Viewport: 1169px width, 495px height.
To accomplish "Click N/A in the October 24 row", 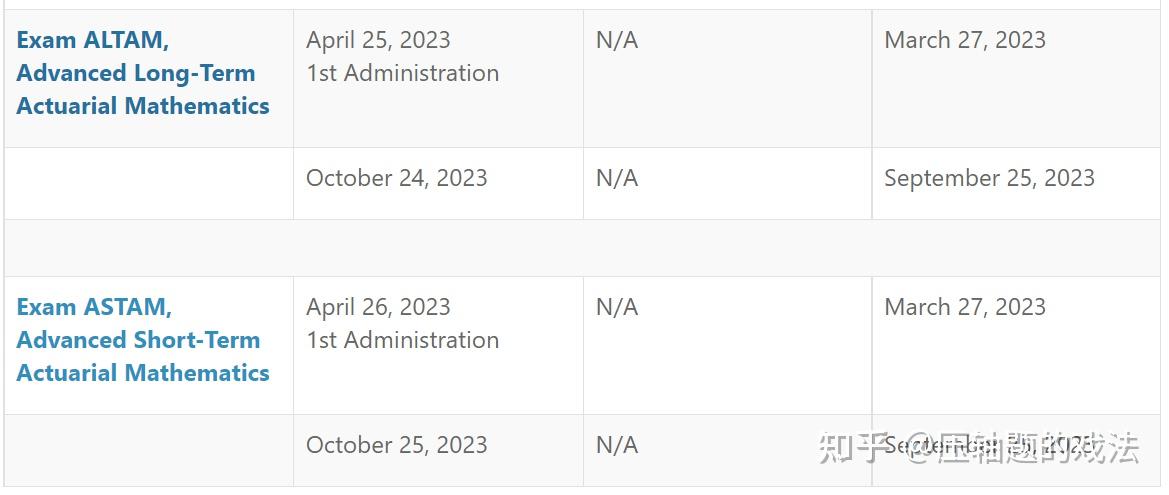I will click(x=616, y=178).
